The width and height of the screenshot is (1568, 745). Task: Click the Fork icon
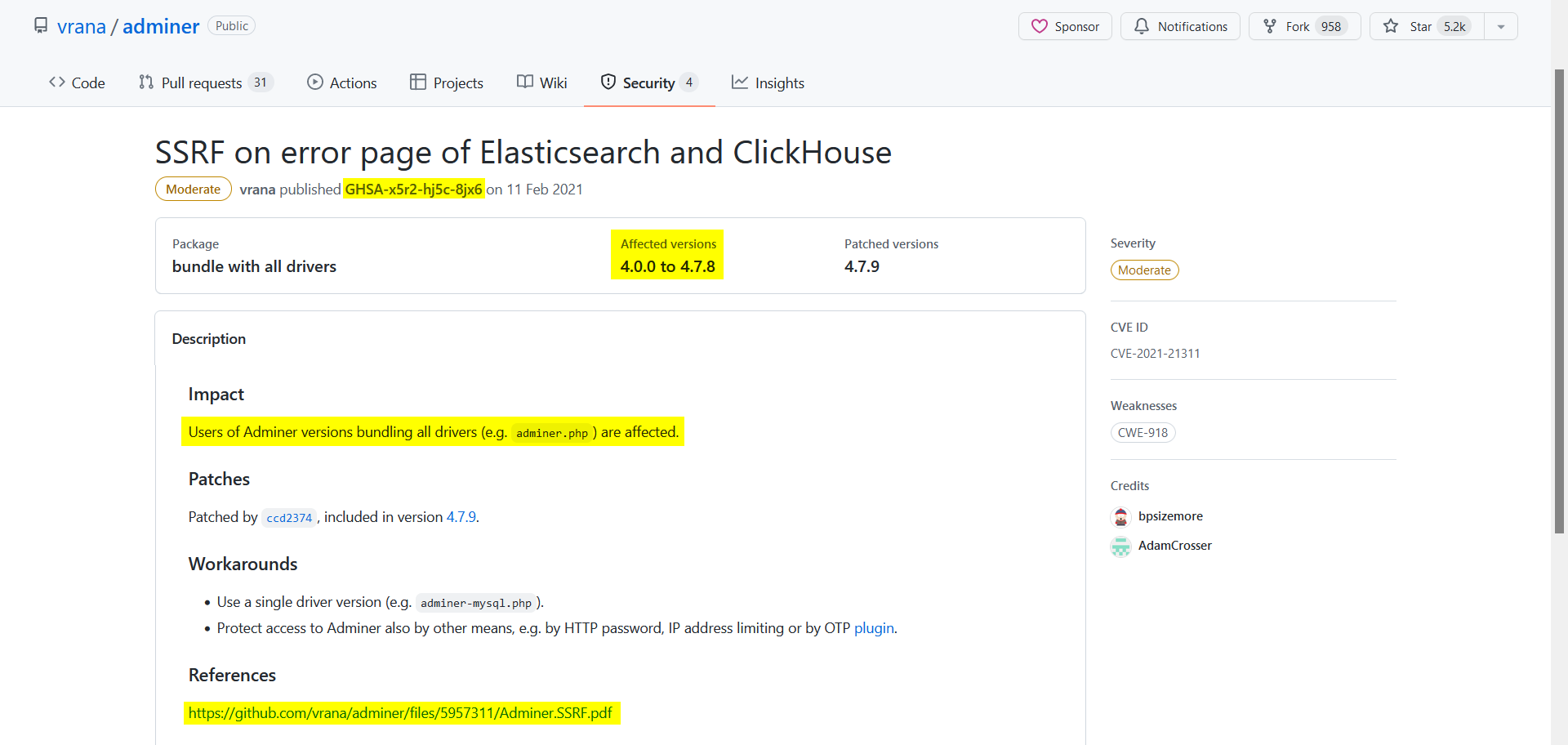click(1271, 26)
